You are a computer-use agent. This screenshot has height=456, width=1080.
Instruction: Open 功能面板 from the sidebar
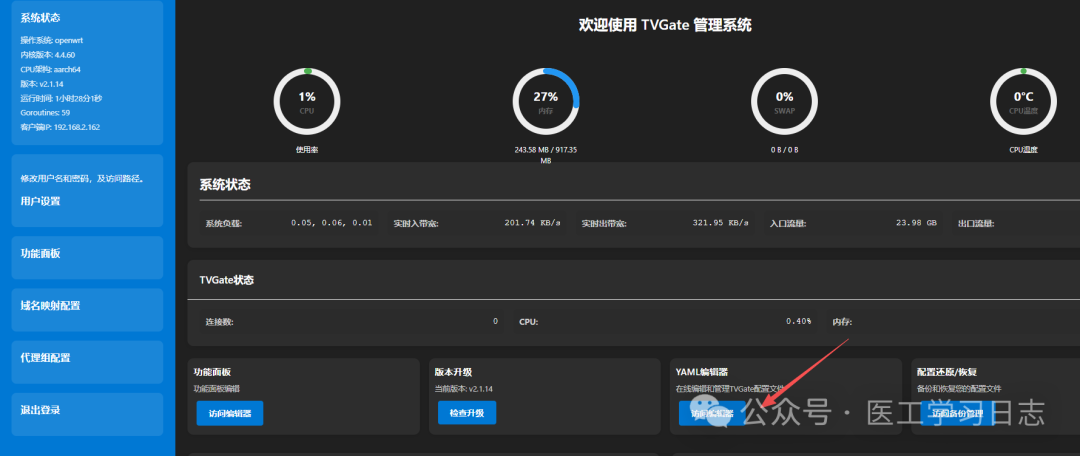pyautogui.click(x=41, y=254)
